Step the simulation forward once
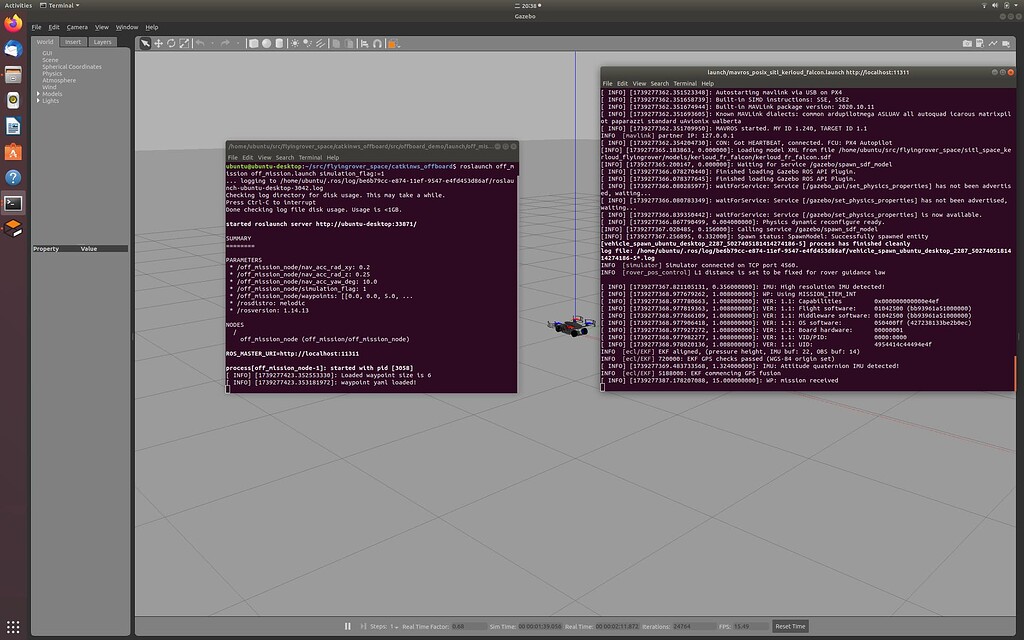 [x=364, y=626]
